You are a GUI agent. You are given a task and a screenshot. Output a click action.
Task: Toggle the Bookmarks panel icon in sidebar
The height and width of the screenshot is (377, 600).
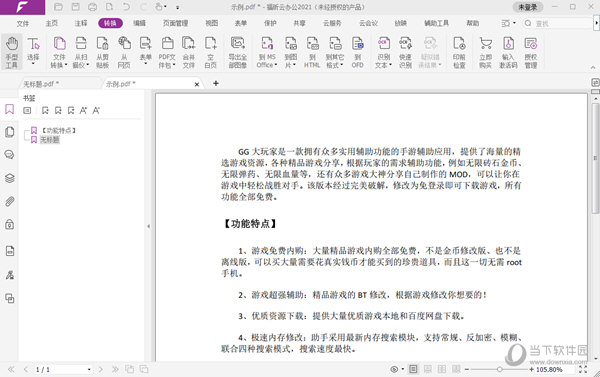click(x=10, y=109)
